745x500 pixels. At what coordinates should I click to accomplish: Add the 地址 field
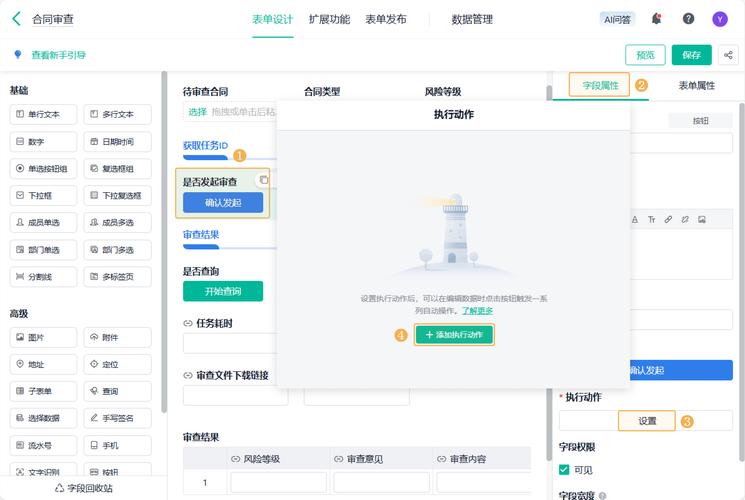pos(43,365)
